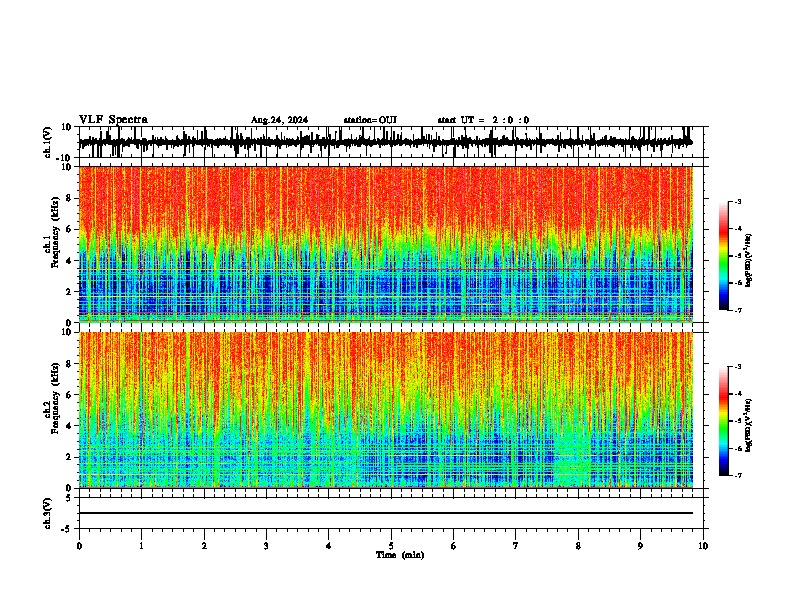
Task: Click the ch.1 PSD color scale bar
Action: [723, 256]
